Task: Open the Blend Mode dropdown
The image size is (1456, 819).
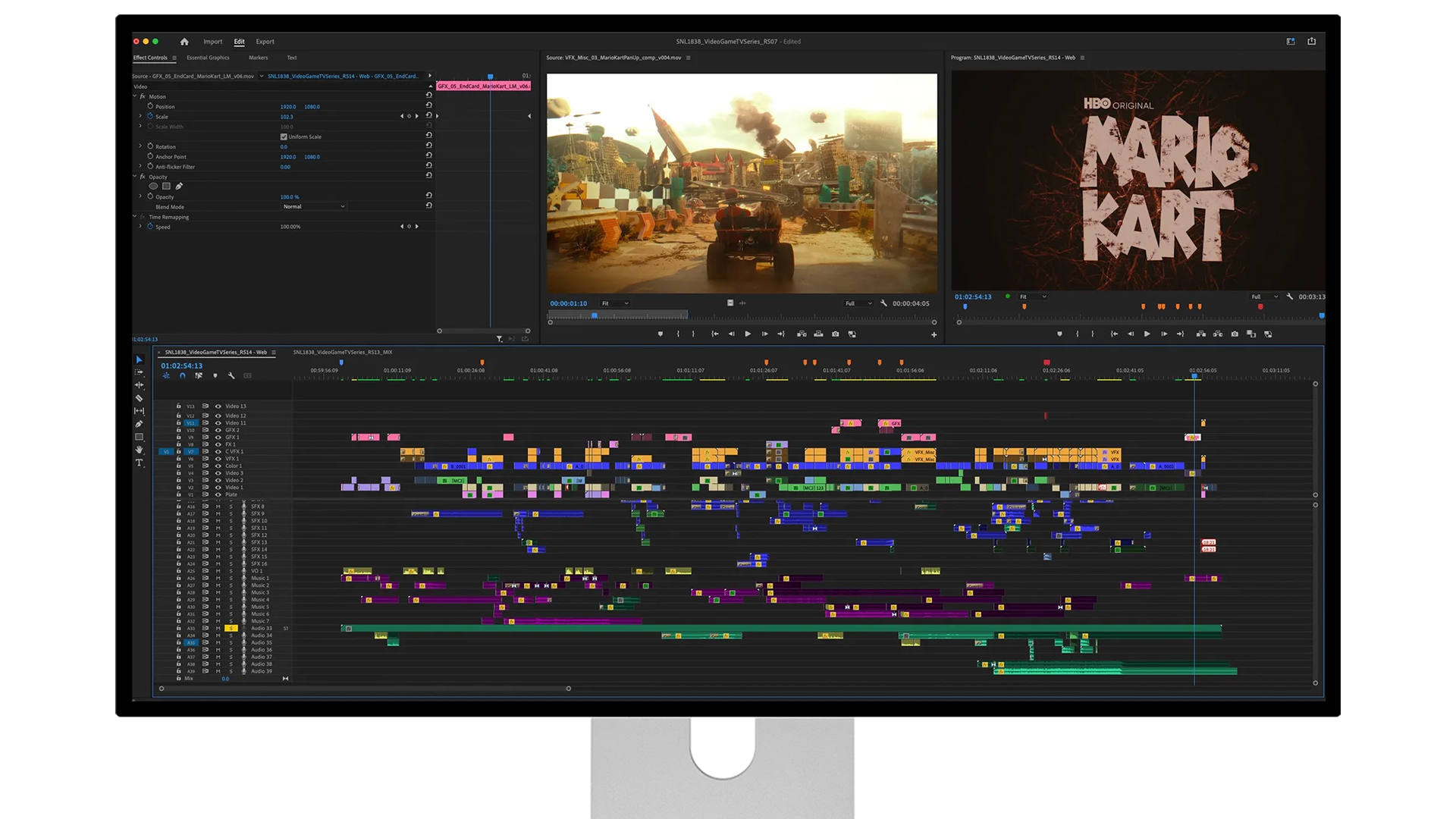Action: coord(313,206)
